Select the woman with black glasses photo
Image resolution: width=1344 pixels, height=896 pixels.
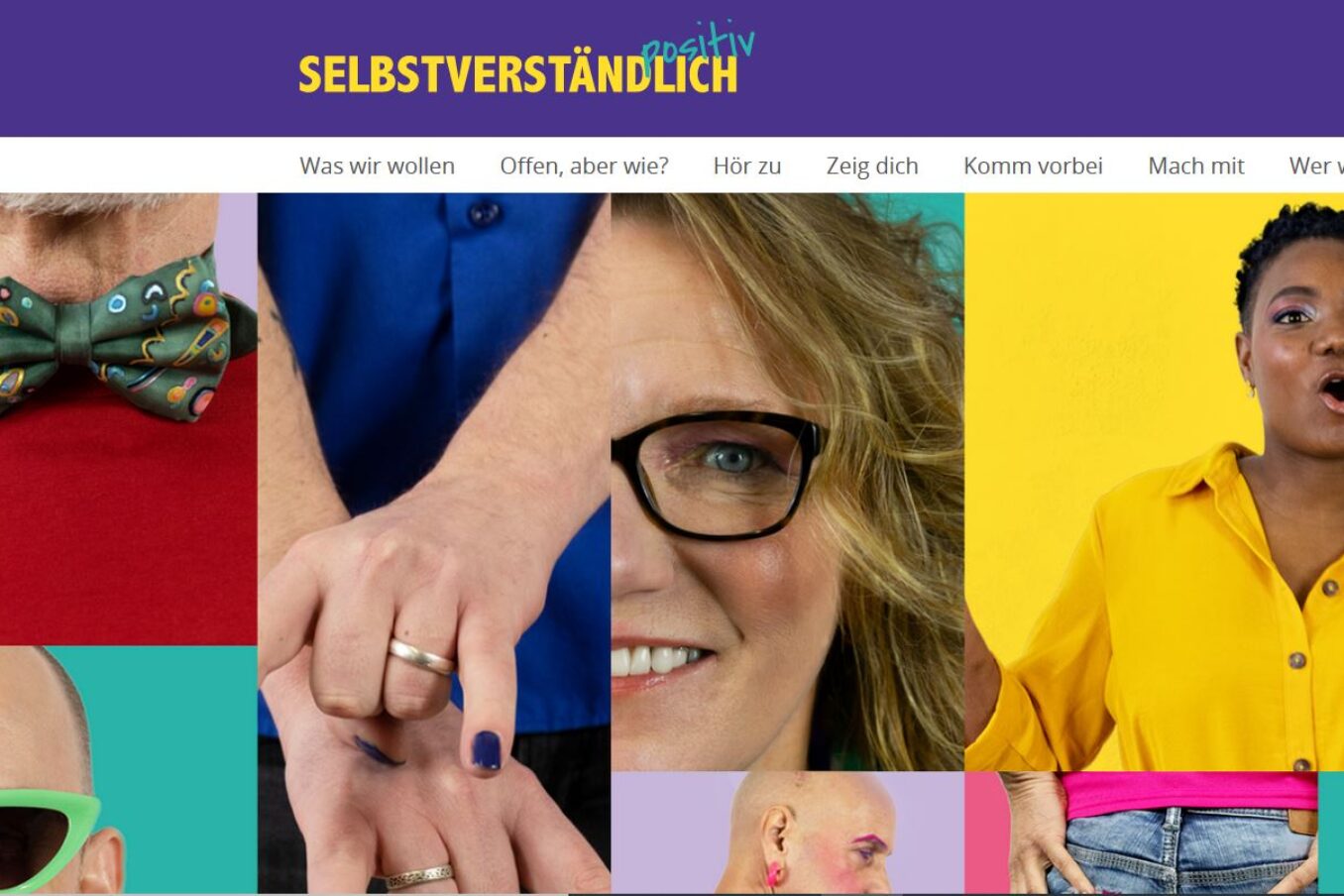(x=788, y=482)
